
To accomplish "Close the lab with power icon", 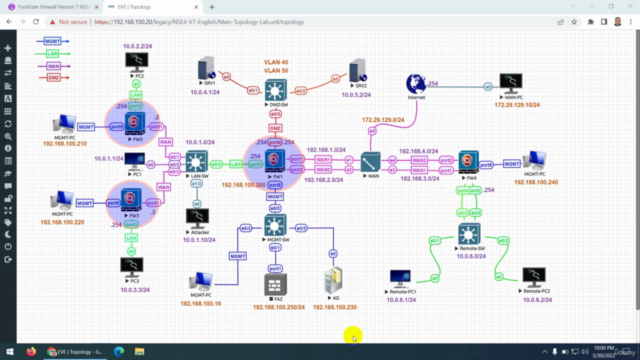I will pos(8,247).
